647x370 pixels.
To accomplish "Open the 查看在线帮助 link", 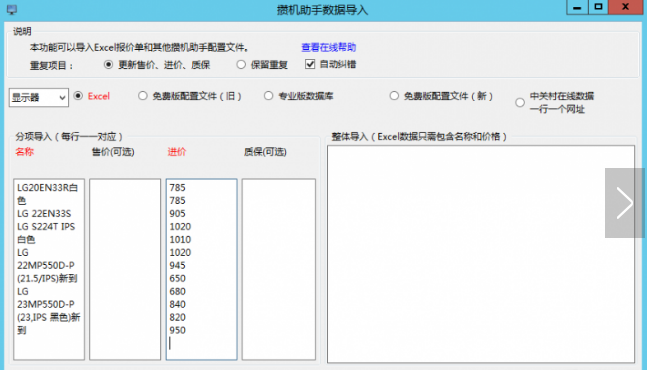I will point(328,47).
